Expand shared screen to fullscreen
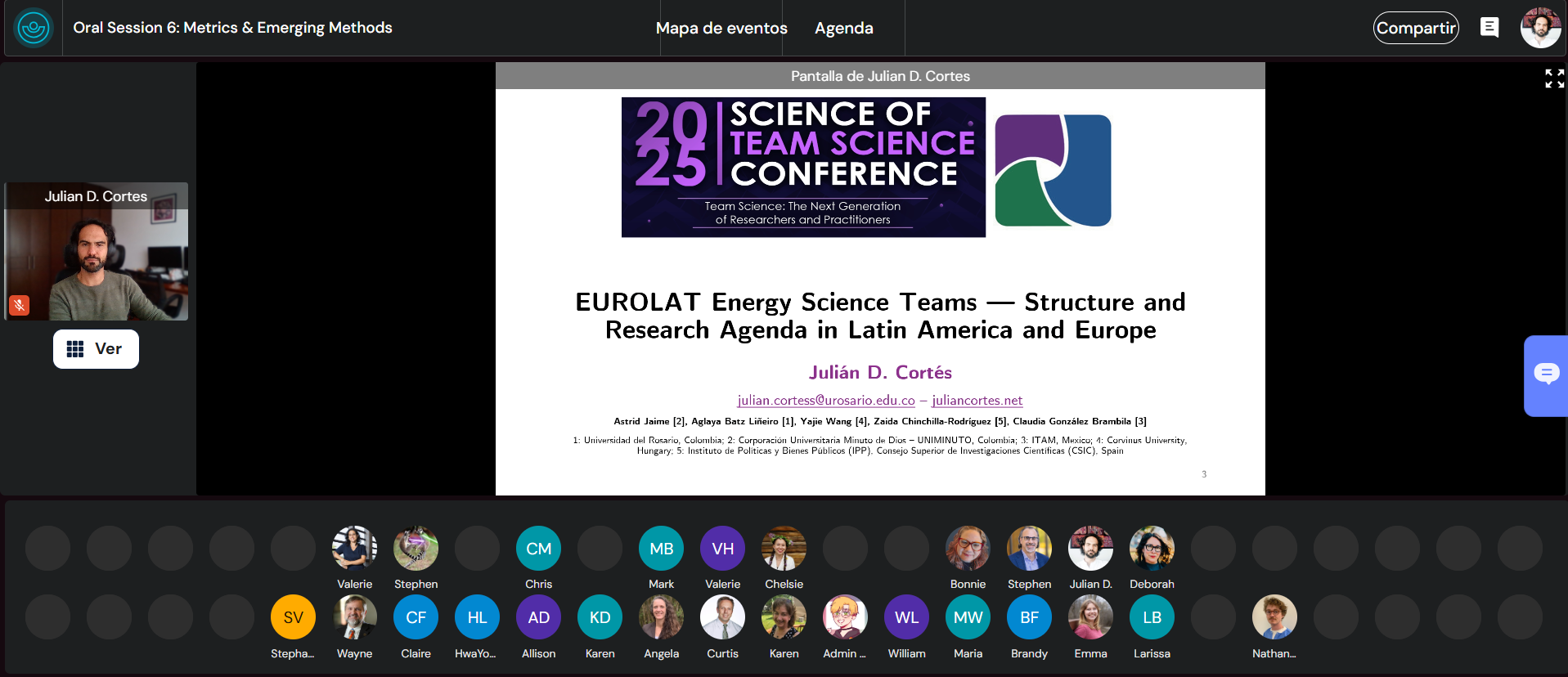 [x=1554, y=78]
